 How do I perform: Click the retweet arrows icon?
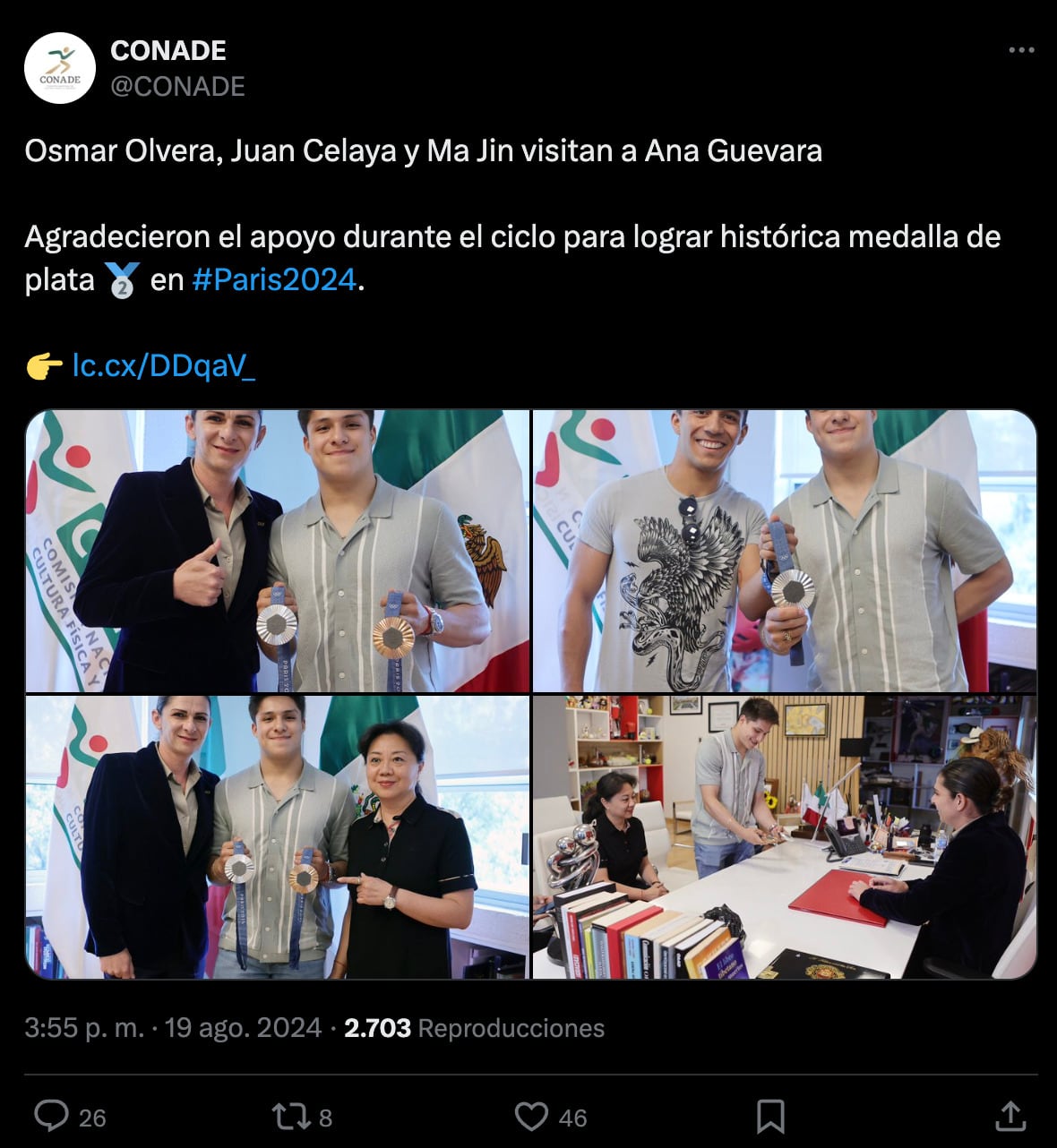[290, 1116]
